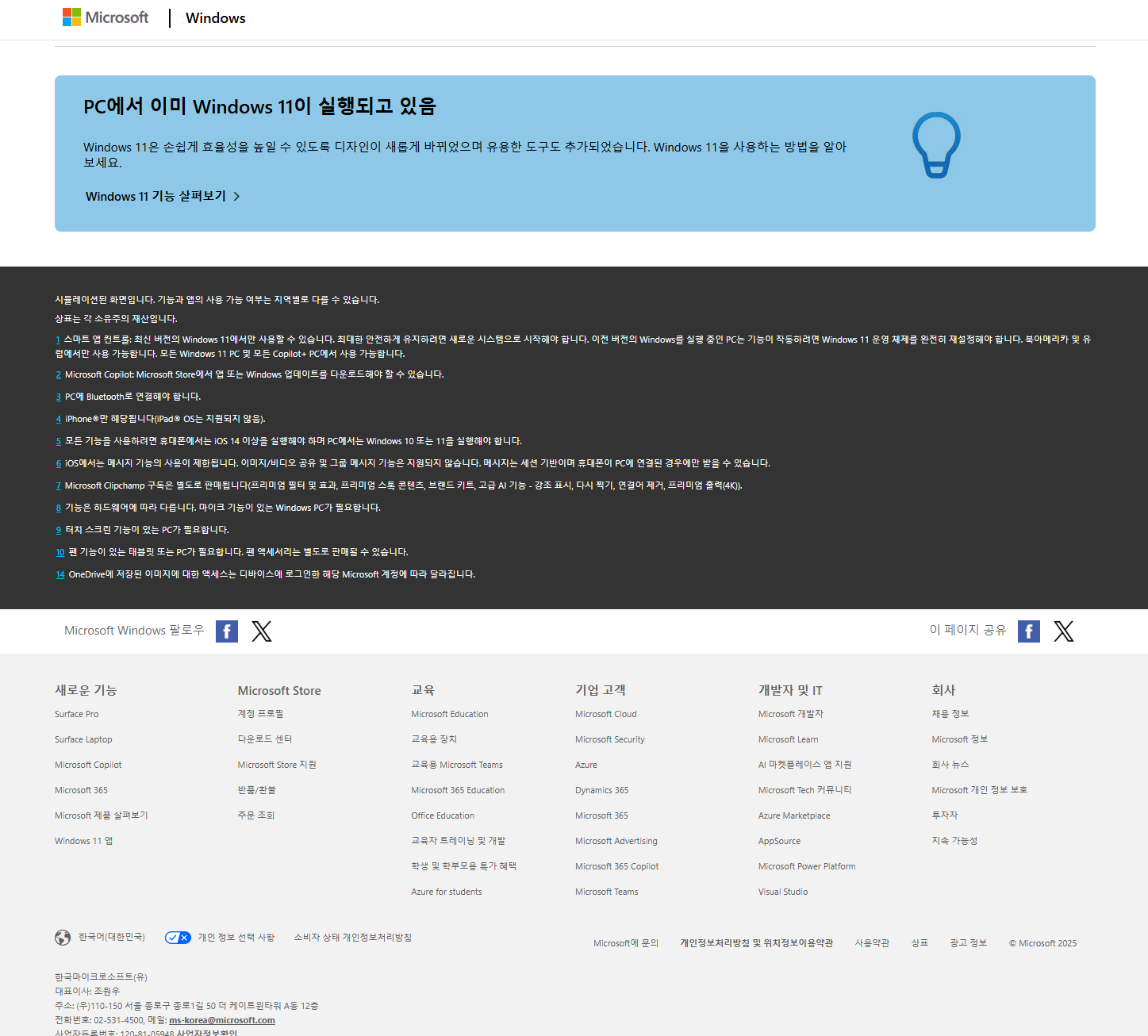The width and height of the screenshot is (1148, 1036).
Task: Toggle the privacy choices opt-out icon
Action: pos(178,938)
